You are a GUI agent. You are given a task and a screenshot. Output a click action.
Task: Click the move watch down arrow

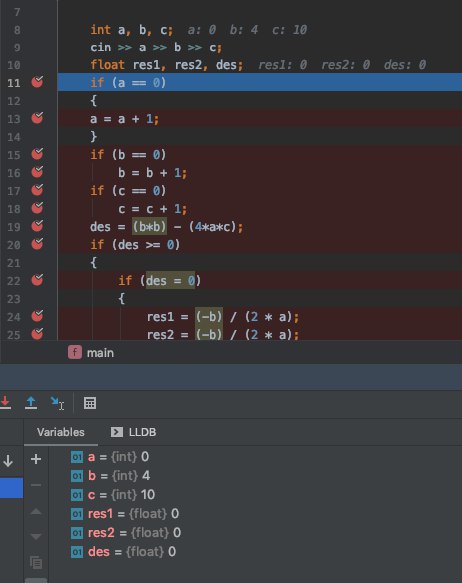pos(36,537)
